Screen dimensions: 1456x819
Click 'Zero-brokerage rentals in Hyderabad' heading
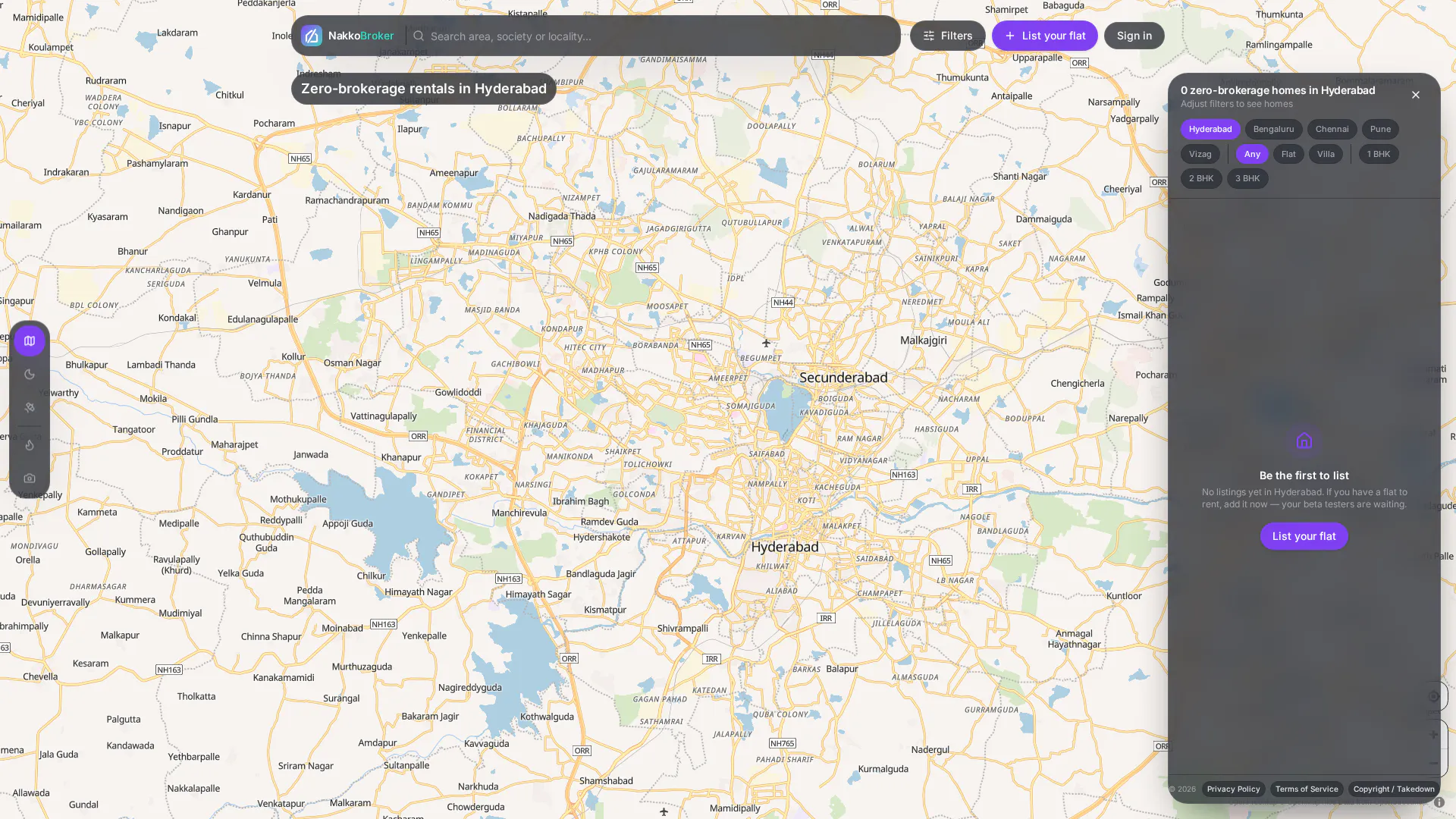pos(424,89)
